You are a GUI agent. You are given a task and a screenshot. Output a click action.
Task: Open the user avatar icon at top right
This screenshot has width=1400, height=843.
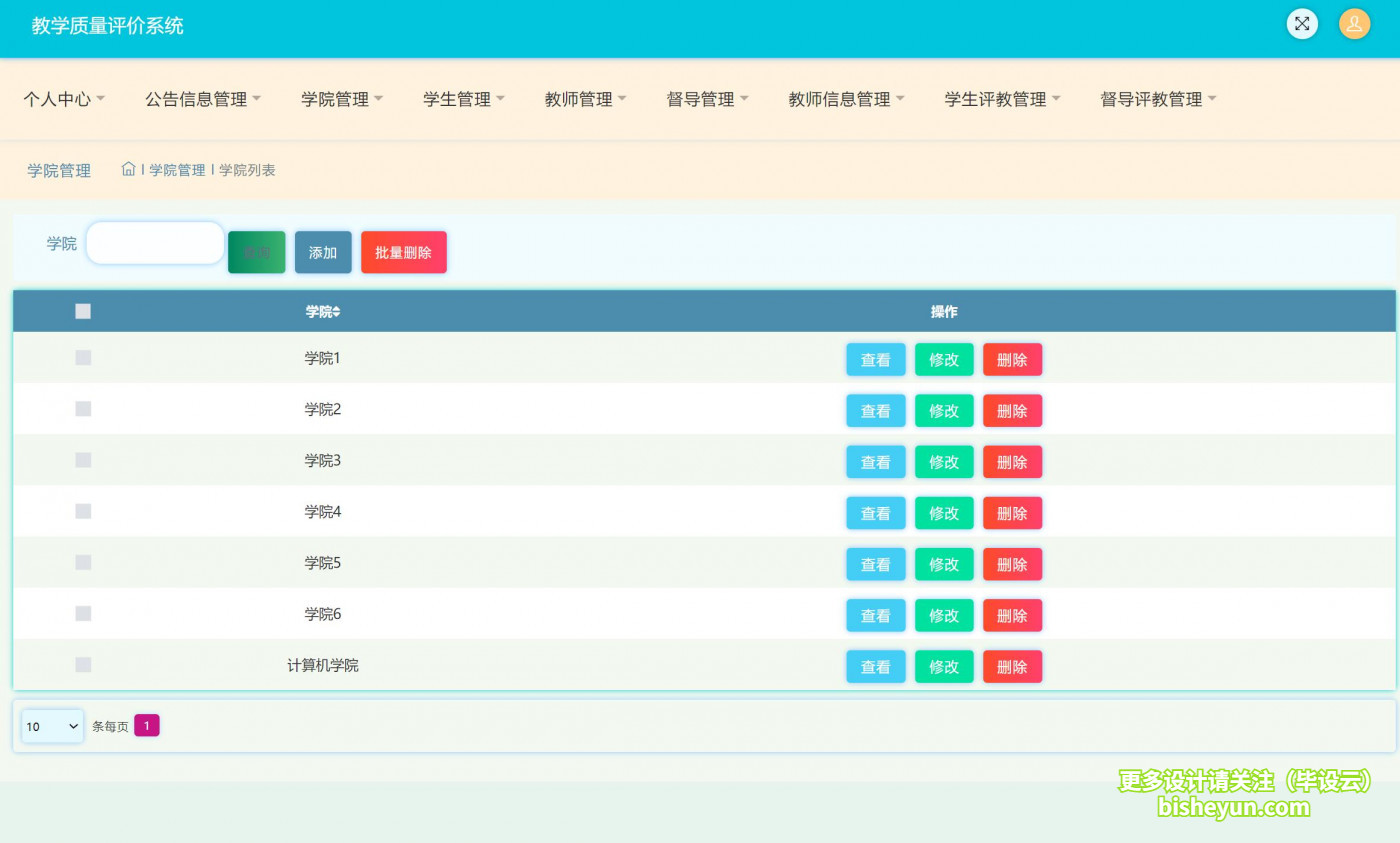click(1354, 23)
